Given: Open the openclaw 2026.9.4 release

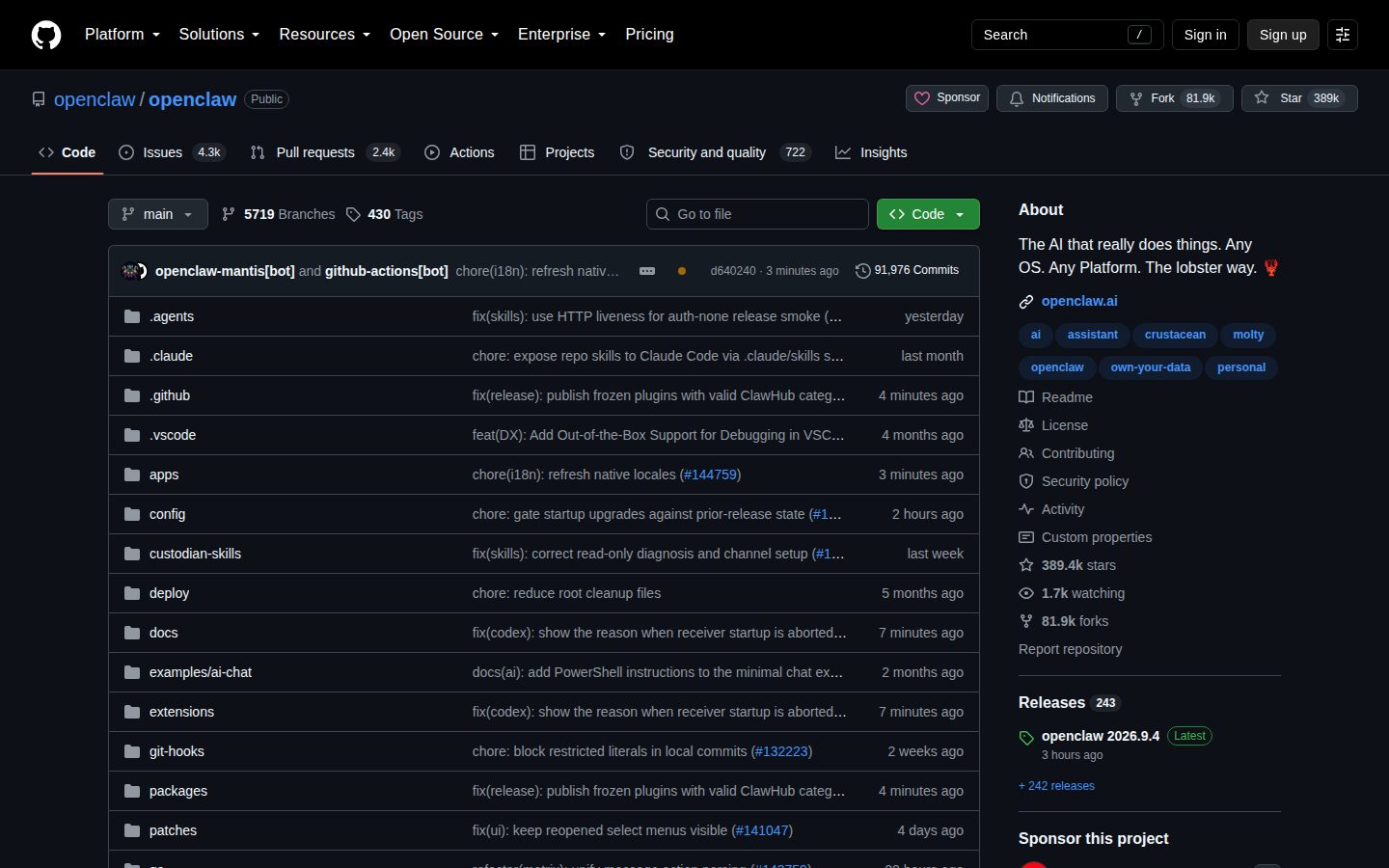Looking at the screenshot, I should 1101,736.
